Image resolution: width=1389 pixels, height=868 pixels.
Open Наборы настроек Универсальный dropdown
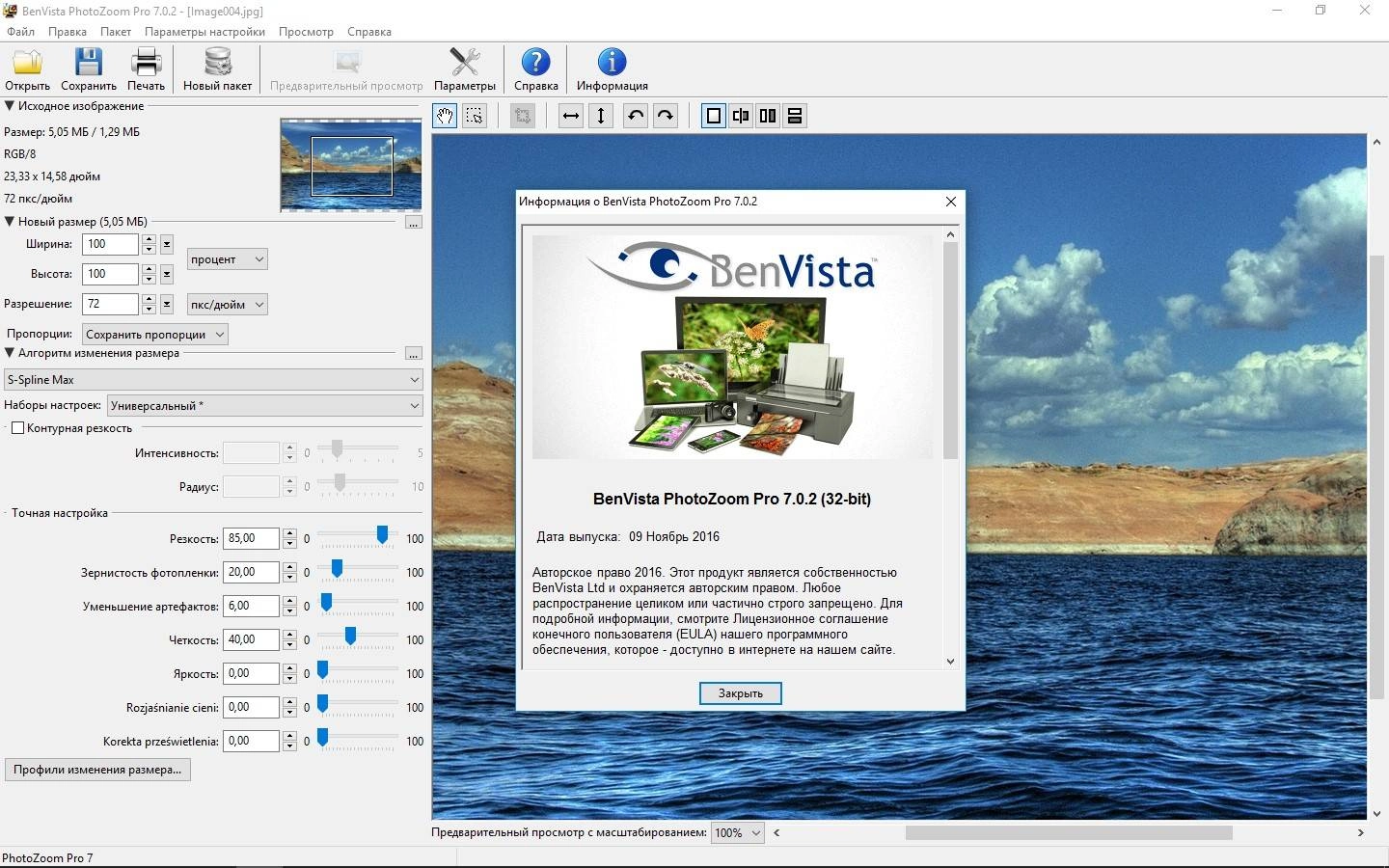[x=265, y=406]
